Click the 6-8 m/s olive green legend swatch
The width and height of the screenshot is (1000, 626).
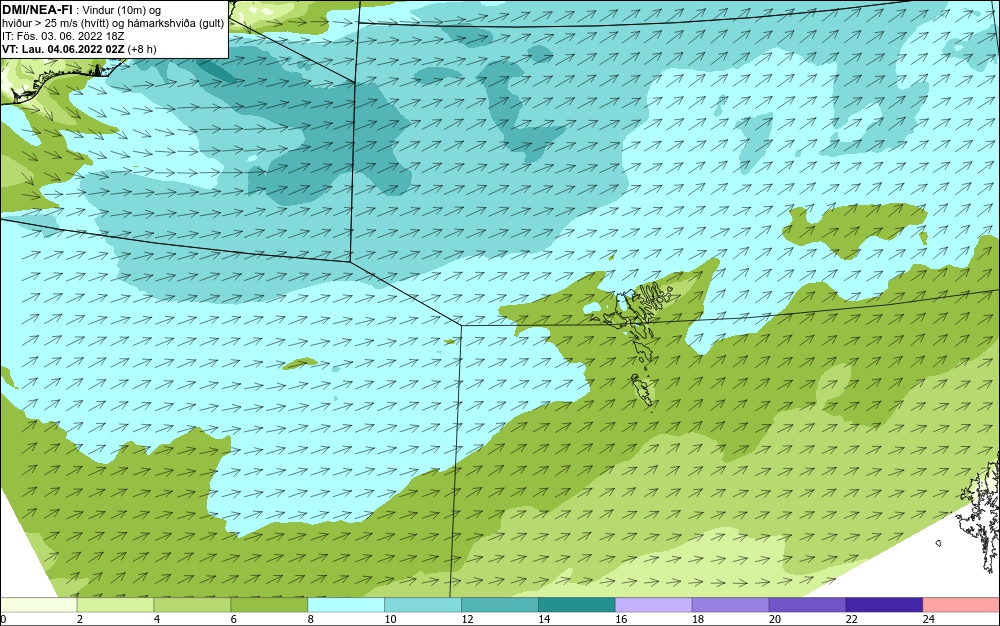point(269,604)
